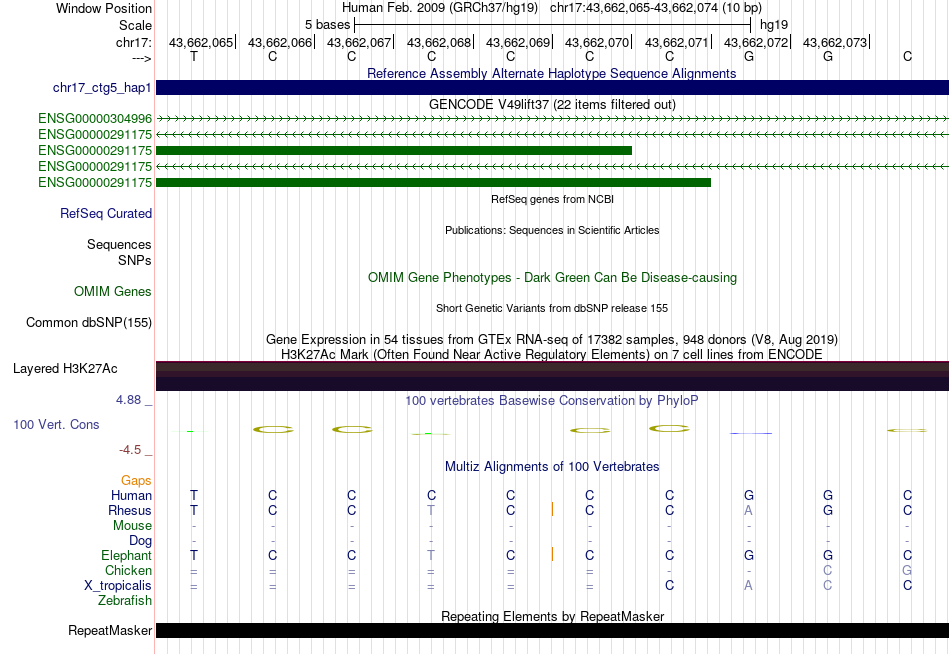Open the RefSeq Curated track label

106,213
